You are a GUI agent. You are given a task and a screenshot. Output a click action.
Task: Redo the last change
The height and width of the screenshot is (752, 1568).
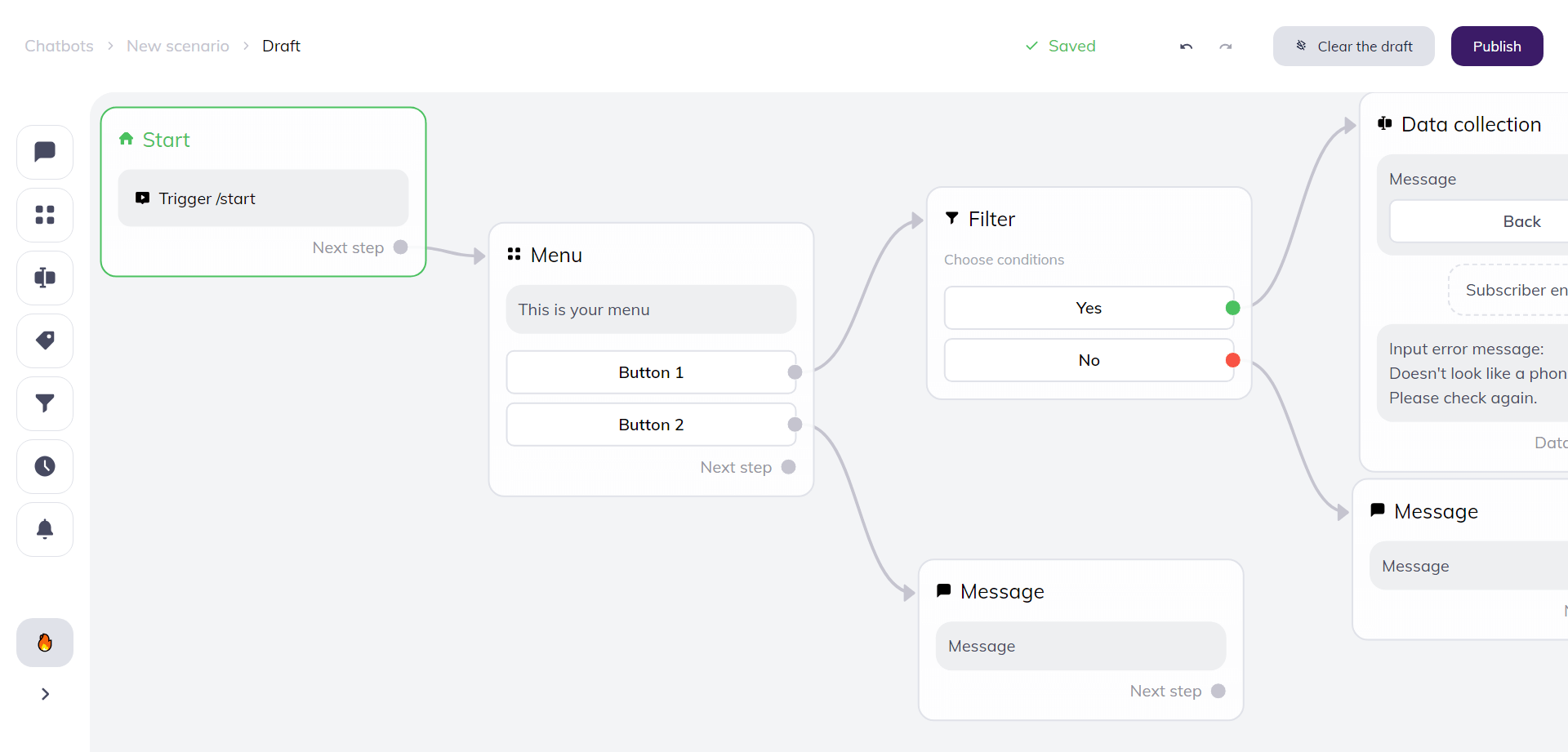(1225, 47)
